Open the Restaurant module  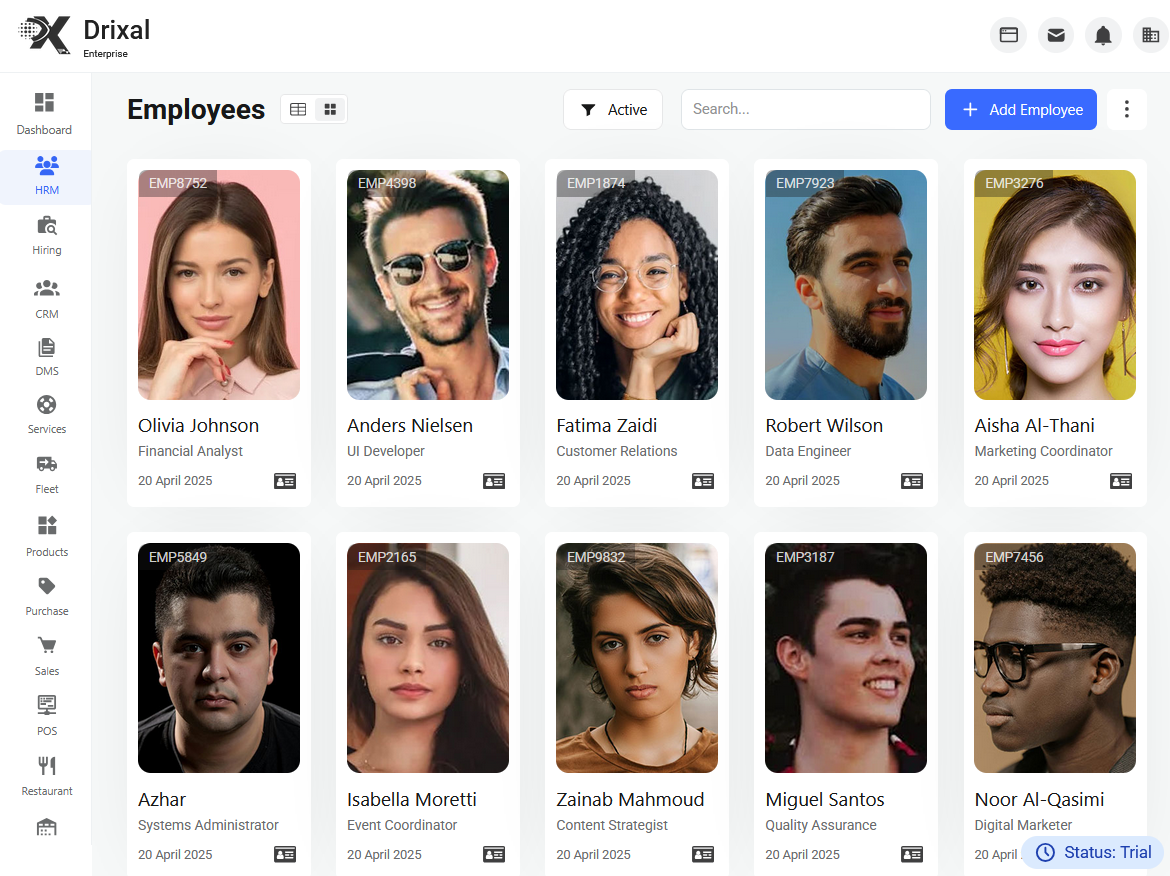[x=46, y=773]
